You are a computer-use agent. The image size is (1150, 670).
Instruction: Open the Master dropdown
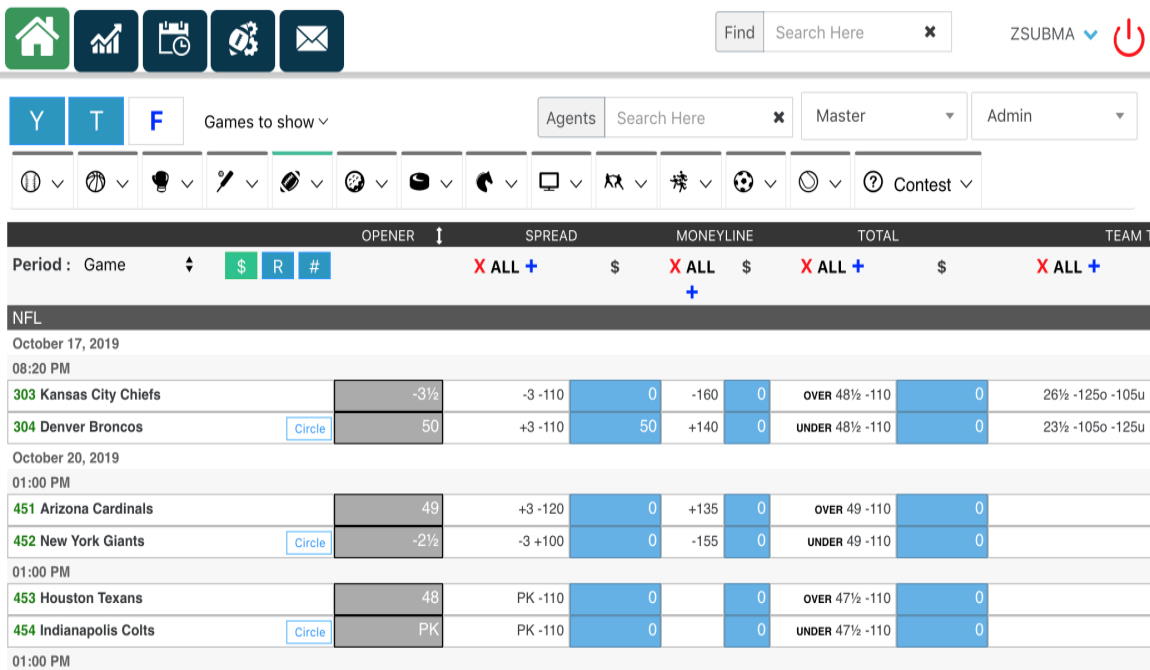point(884,116)
